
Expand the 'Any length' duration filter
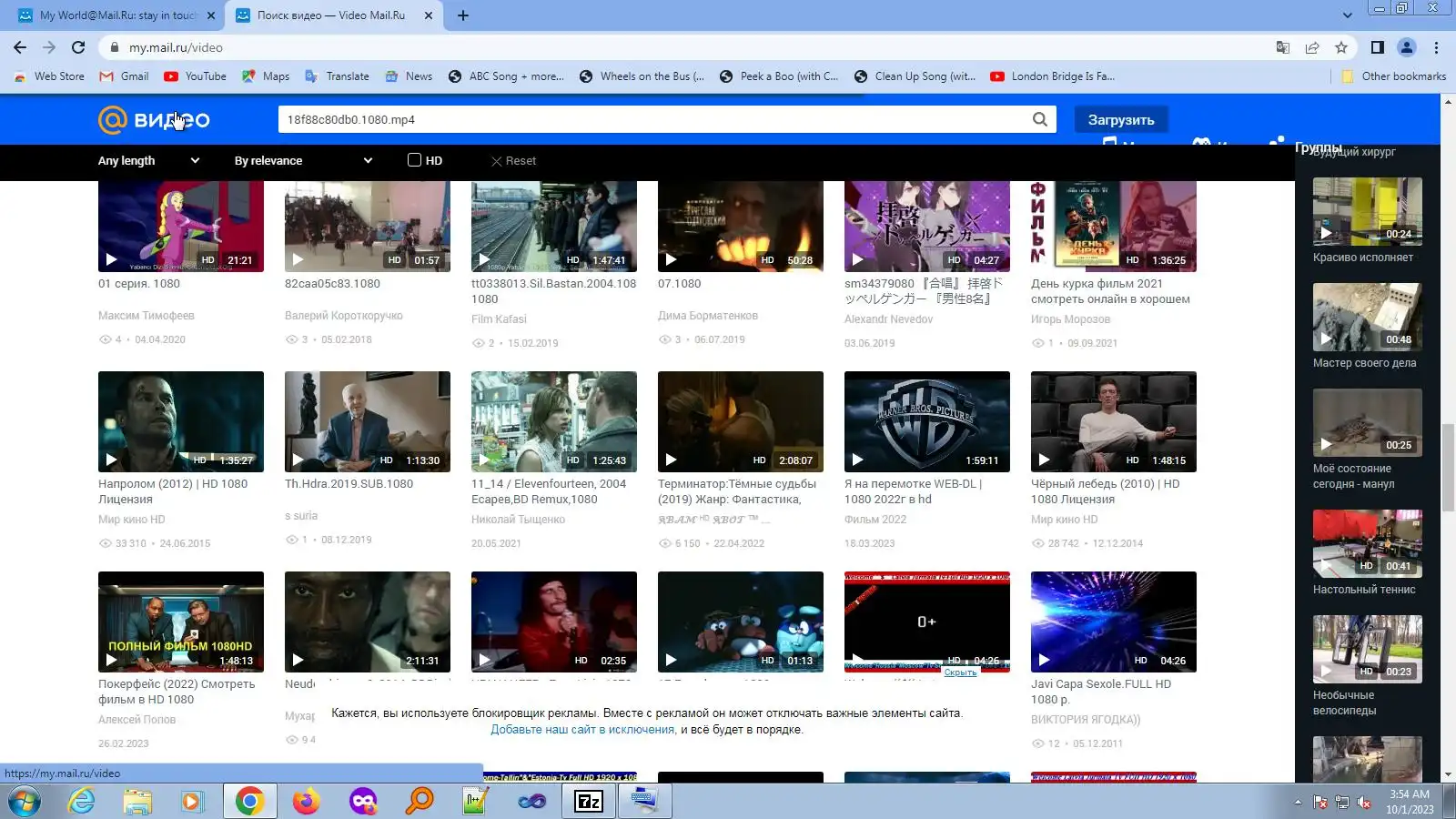[148, 160]
